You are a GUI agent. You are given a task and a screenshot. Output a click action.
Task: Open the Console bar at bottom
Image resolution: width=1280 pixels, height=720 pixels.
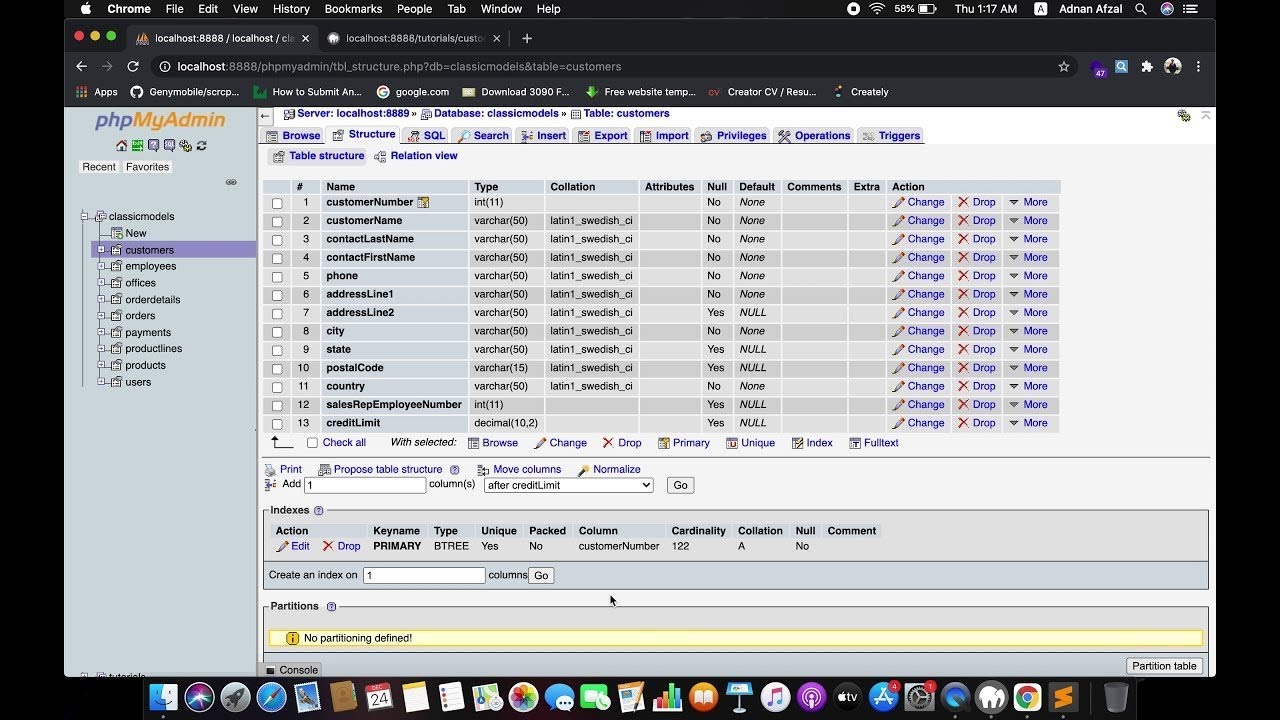coord(291,670)
